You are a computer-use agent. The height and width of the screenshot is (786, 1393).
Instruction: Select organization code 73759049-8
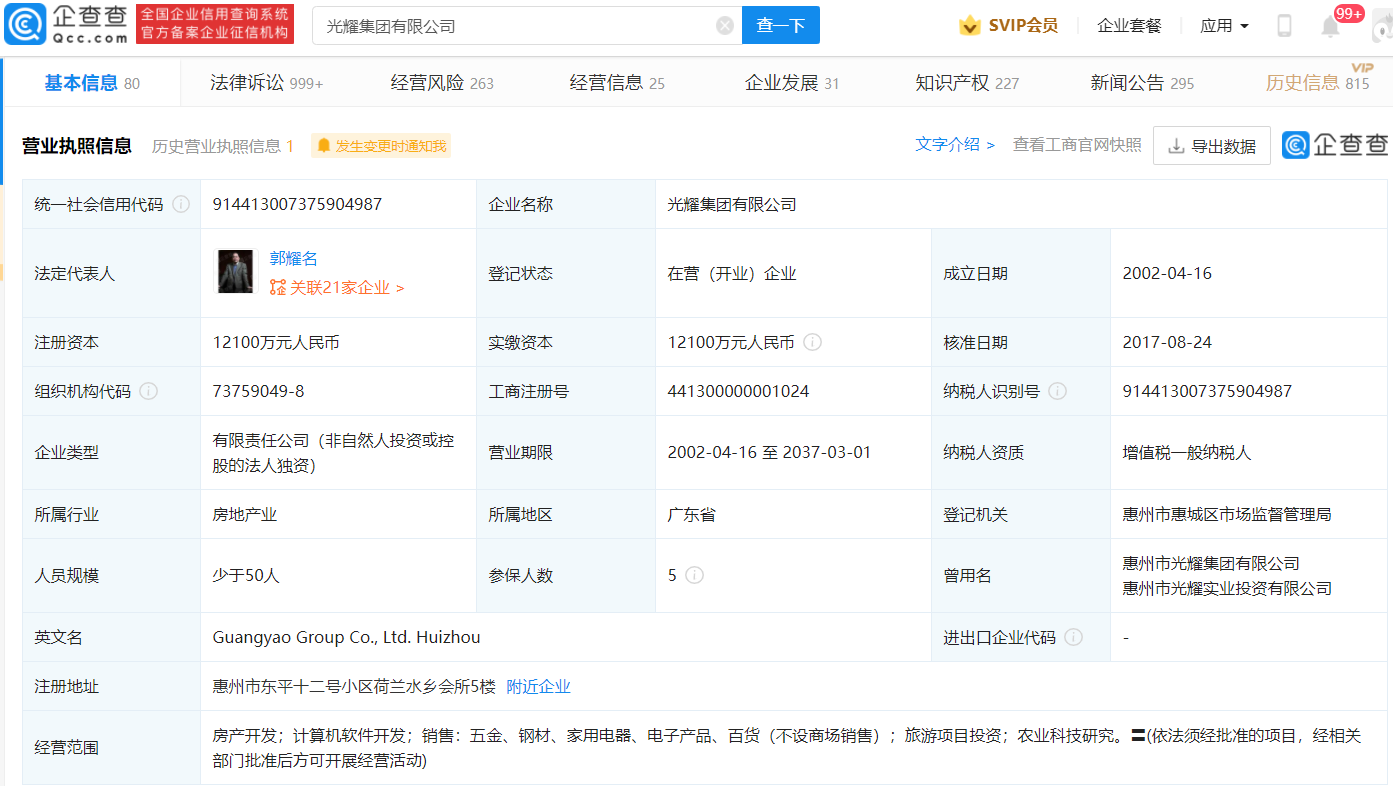click(258, 391)
